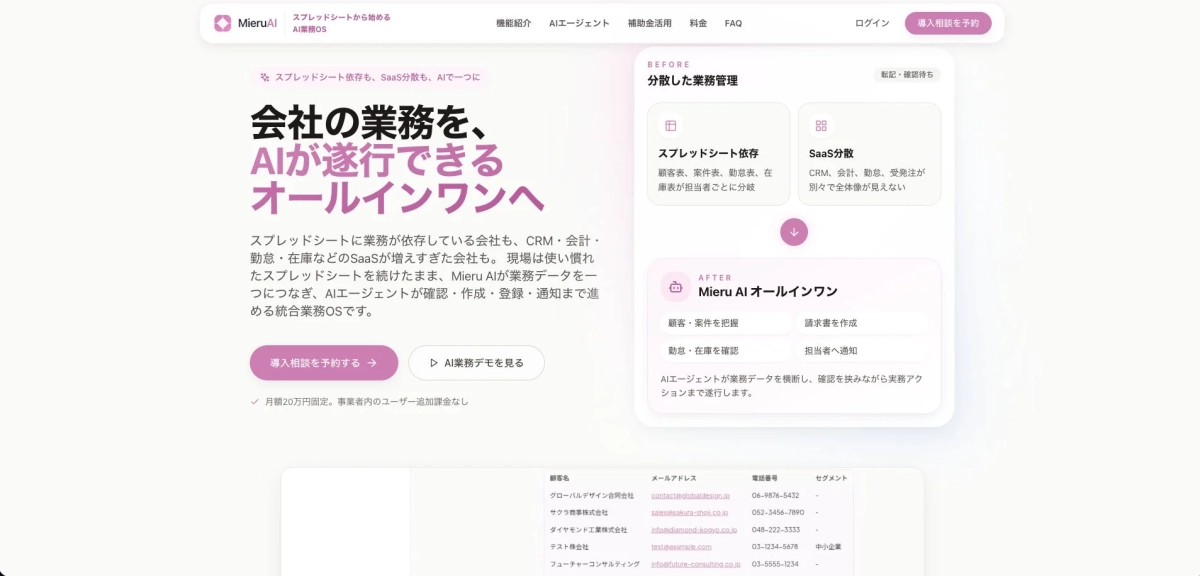Click the info@diamond-kogyo.co.jp email link
1200x576 pixels.
(x=694, y=530)
